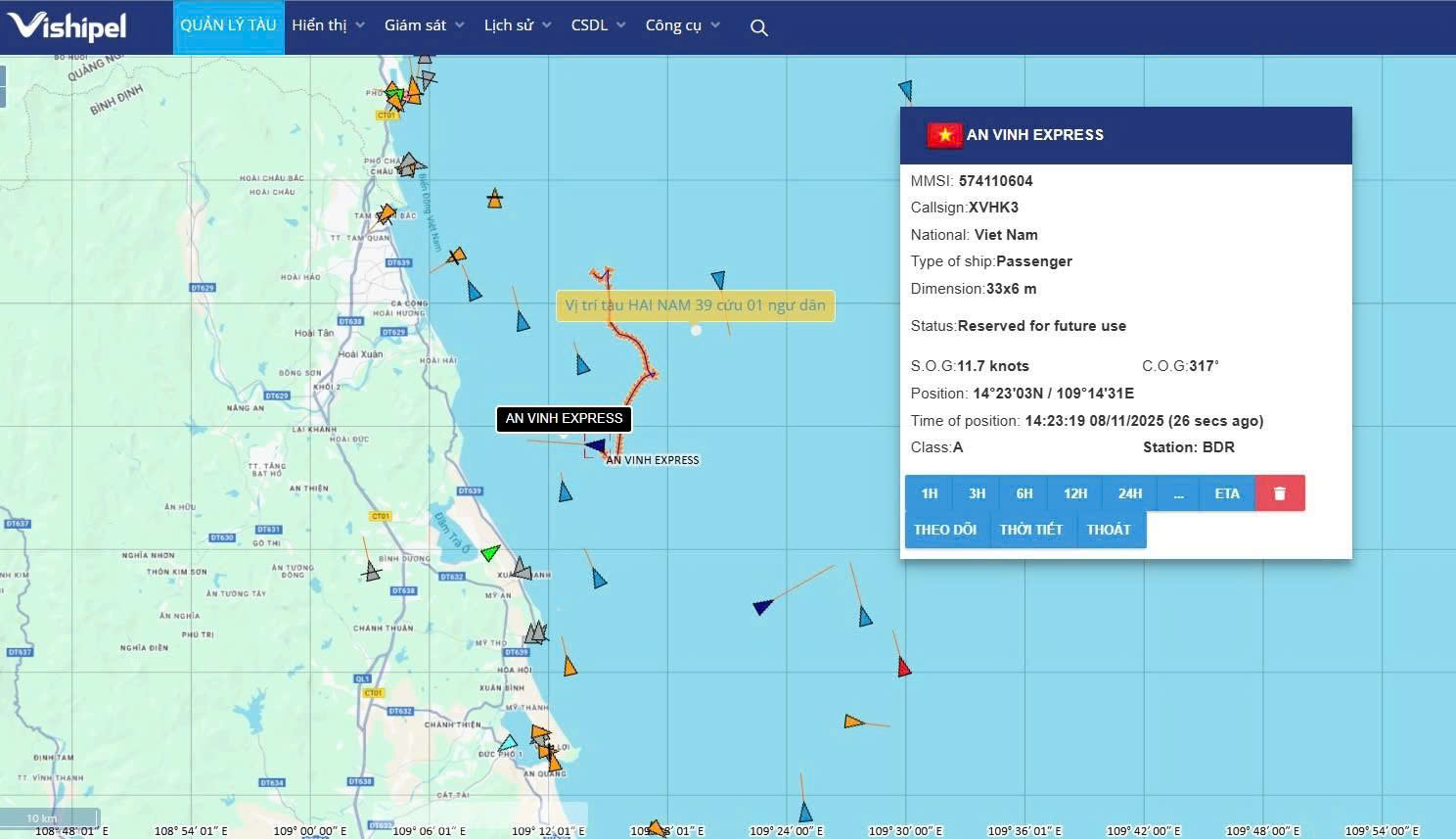This screenshot has height=839, width=1456.
Task: Click the AN VINH EXPRESS ship marker
Action: pyautogui.click(x=595, y=446)
